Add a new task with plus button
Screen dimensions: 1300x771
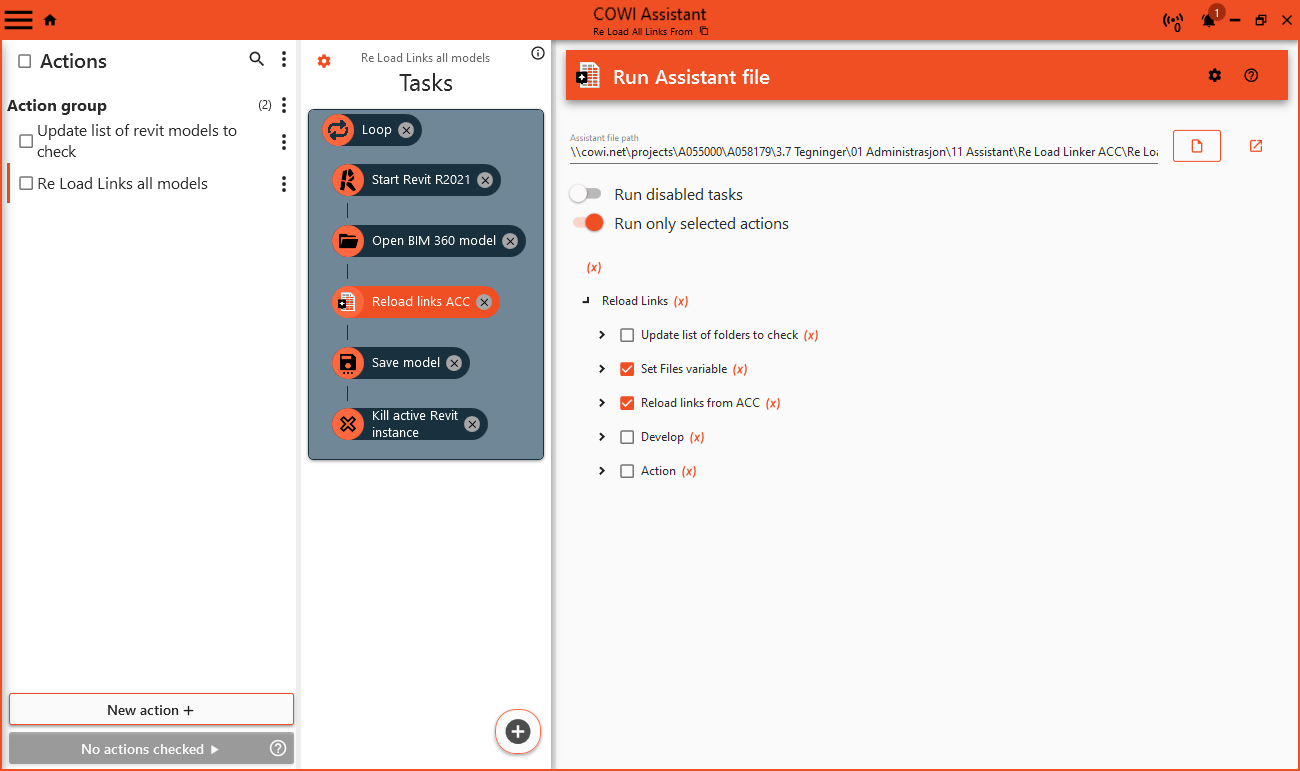click(x=518, y=731)
